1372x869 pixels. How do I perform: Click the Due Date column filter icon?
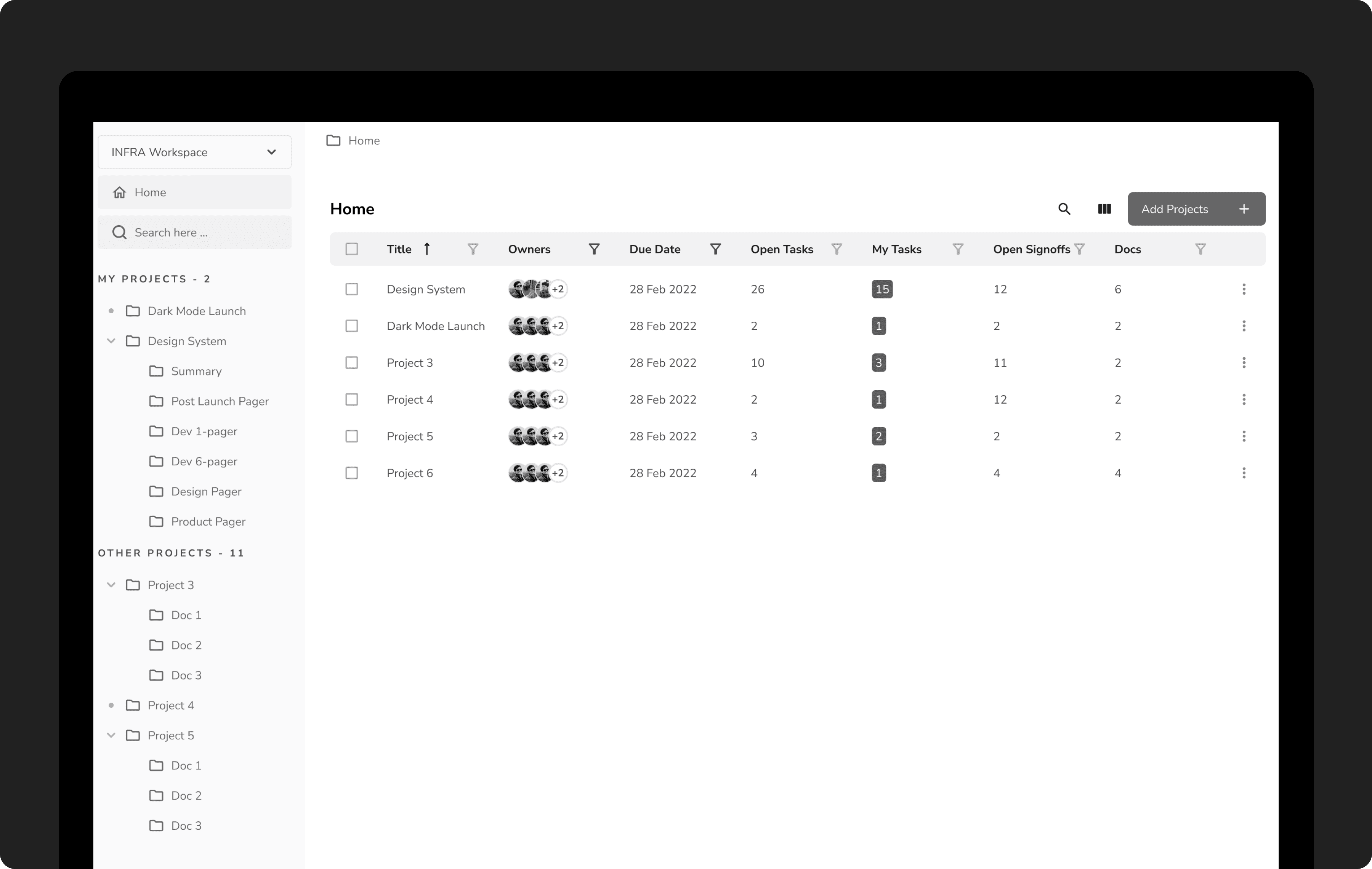pyautogui.click(x=715, y=249)
